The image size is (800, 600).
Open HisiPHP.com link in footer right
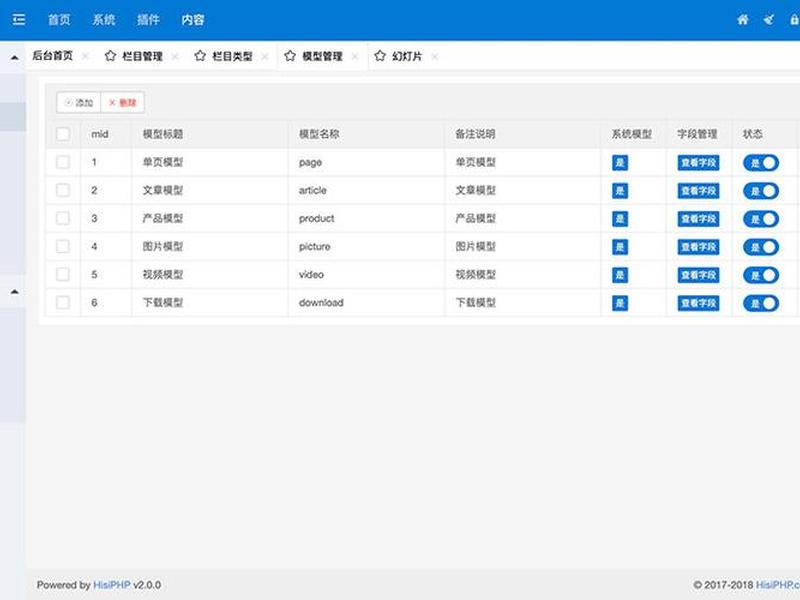[778, 585]
